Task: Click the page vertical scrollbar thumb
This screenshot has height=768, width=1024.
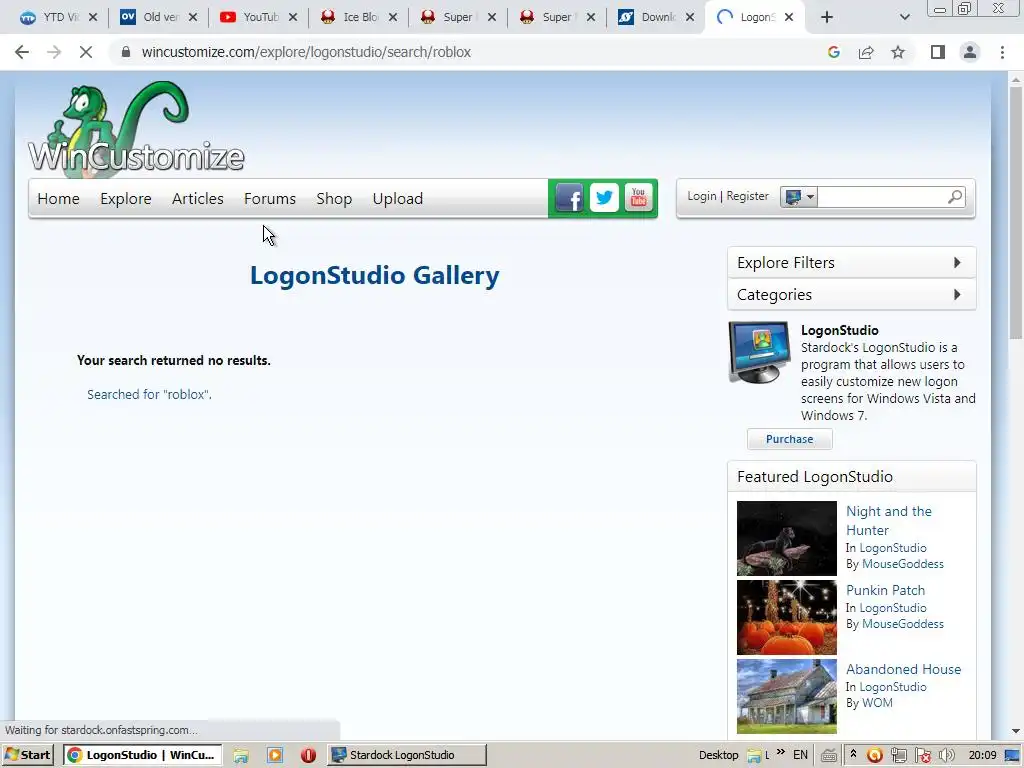Action: [1016, 212]
